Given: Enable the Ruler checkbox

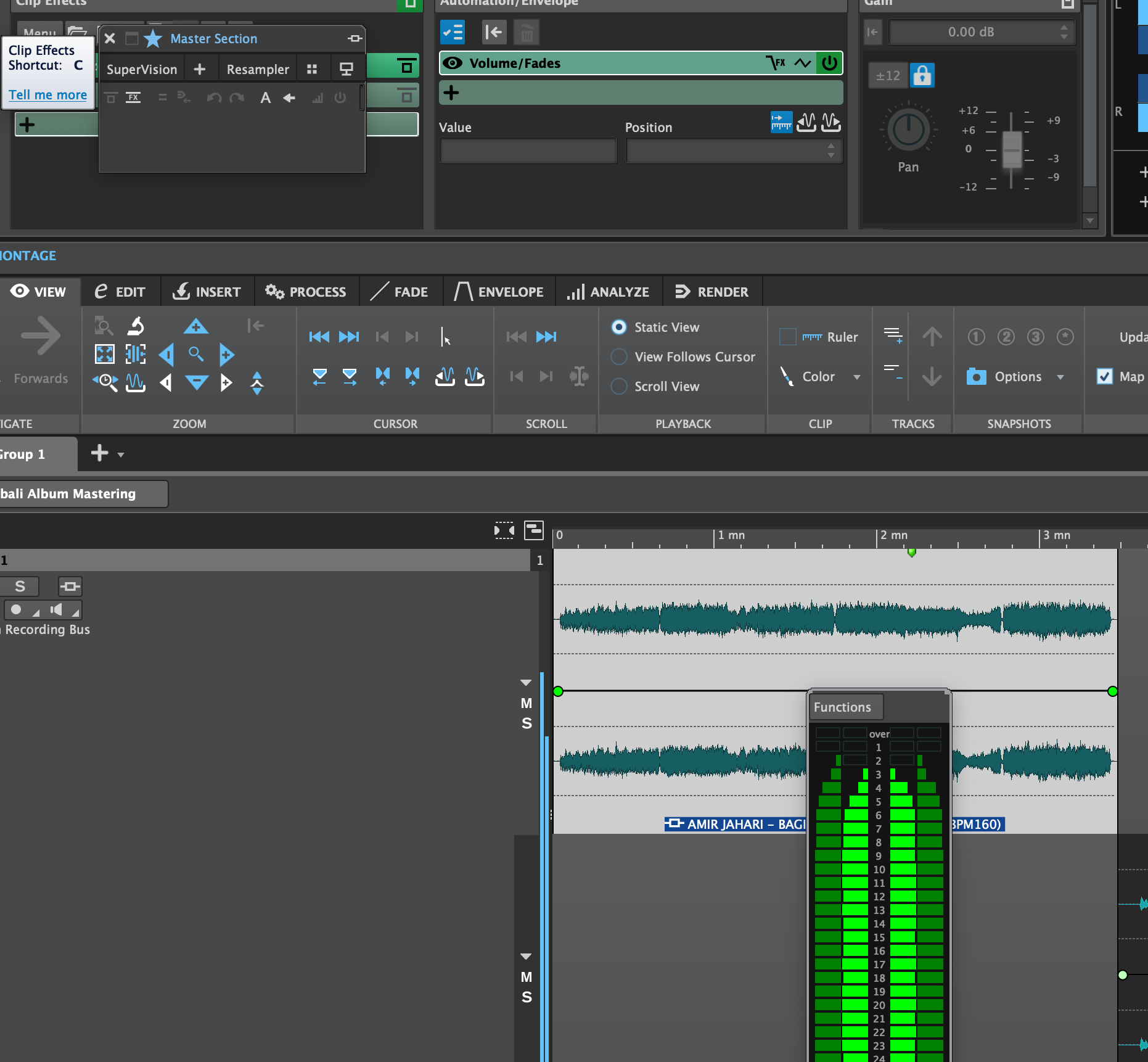Looking at the screenshot, I should pos(788,337).
